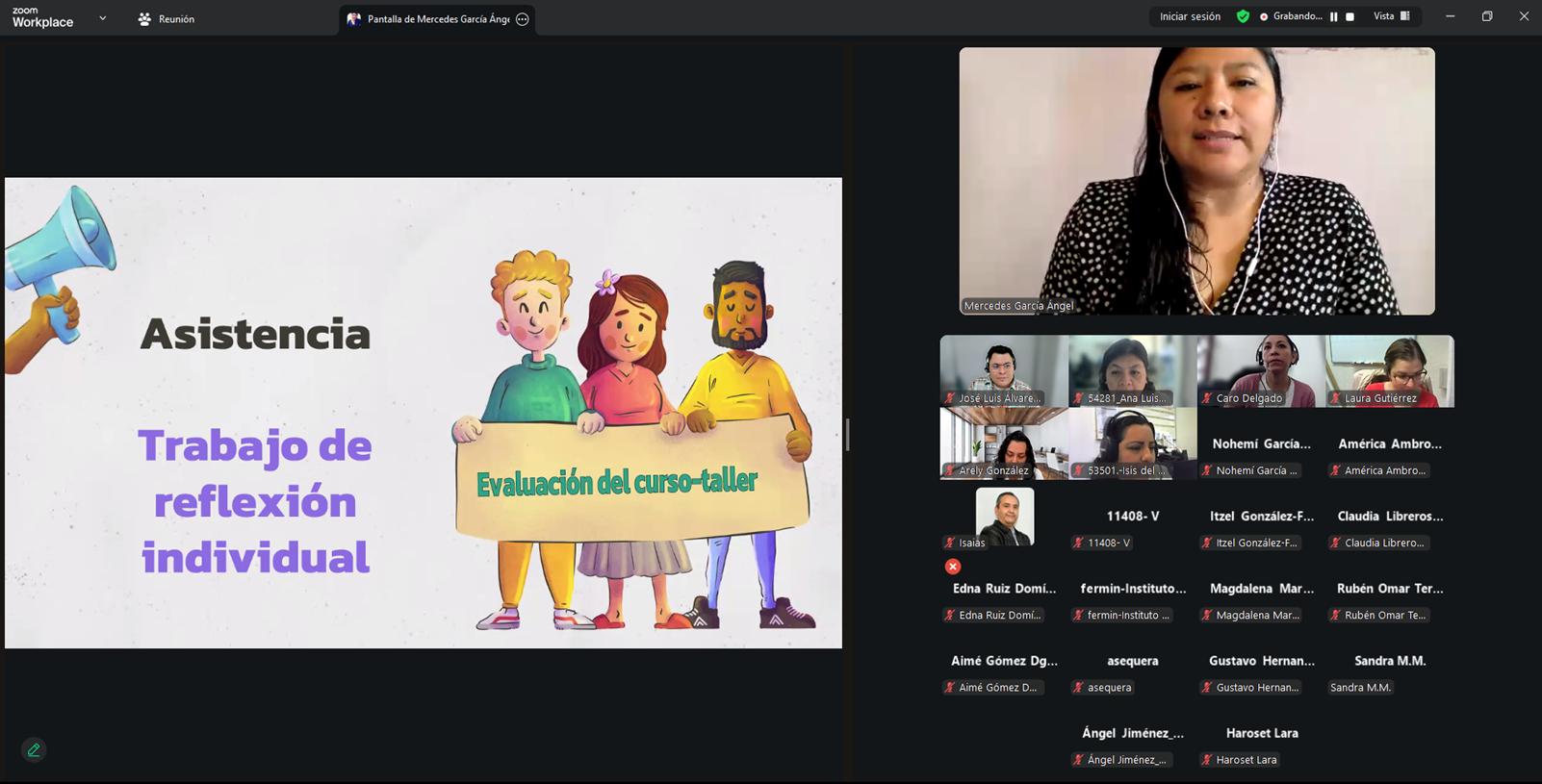Click the green encryption shield icon
This screenshot has width=1542, height=784.
[1243, 16]
